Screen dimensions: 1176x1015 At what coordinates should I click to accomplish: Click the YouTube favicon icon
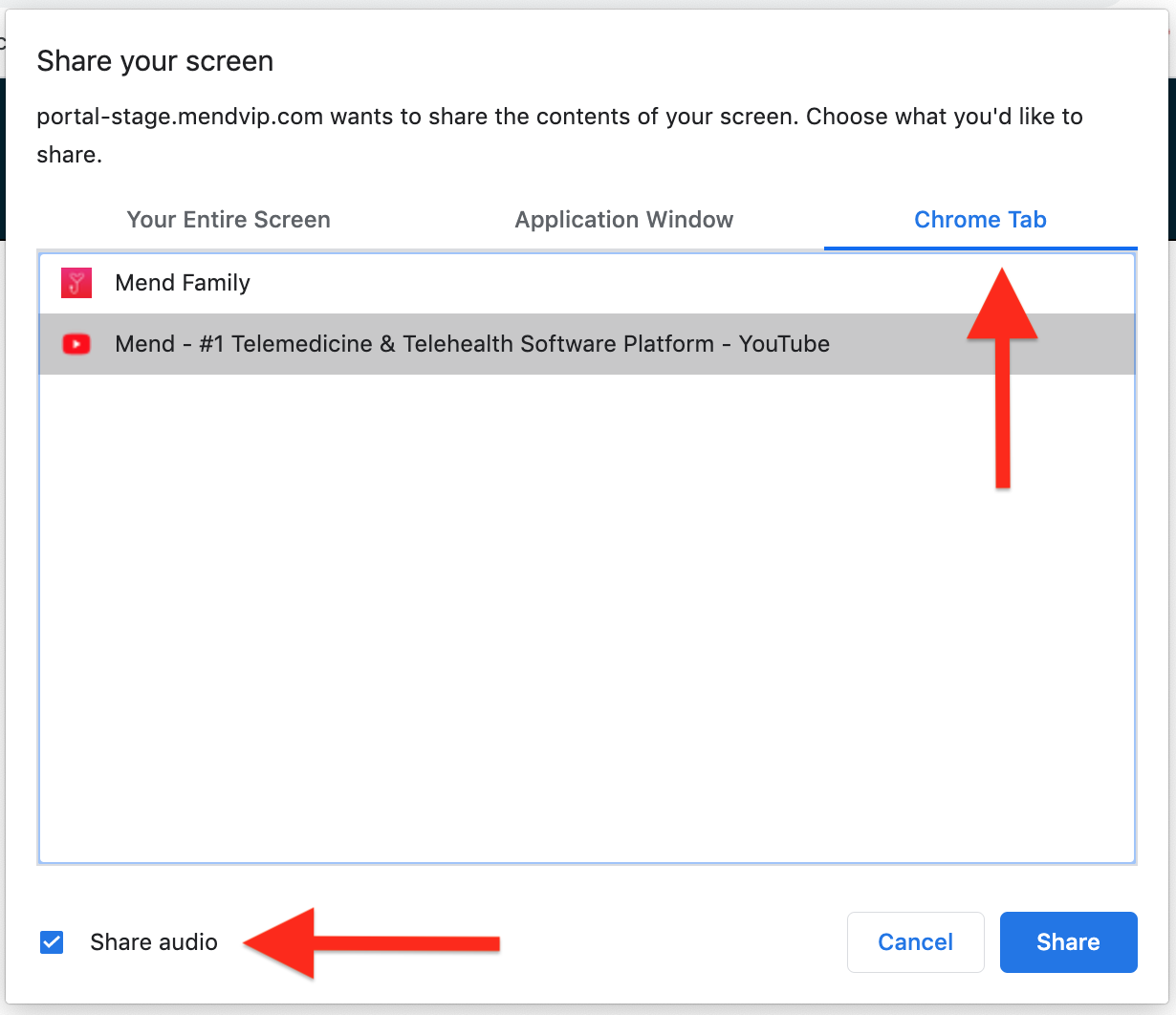76,344
